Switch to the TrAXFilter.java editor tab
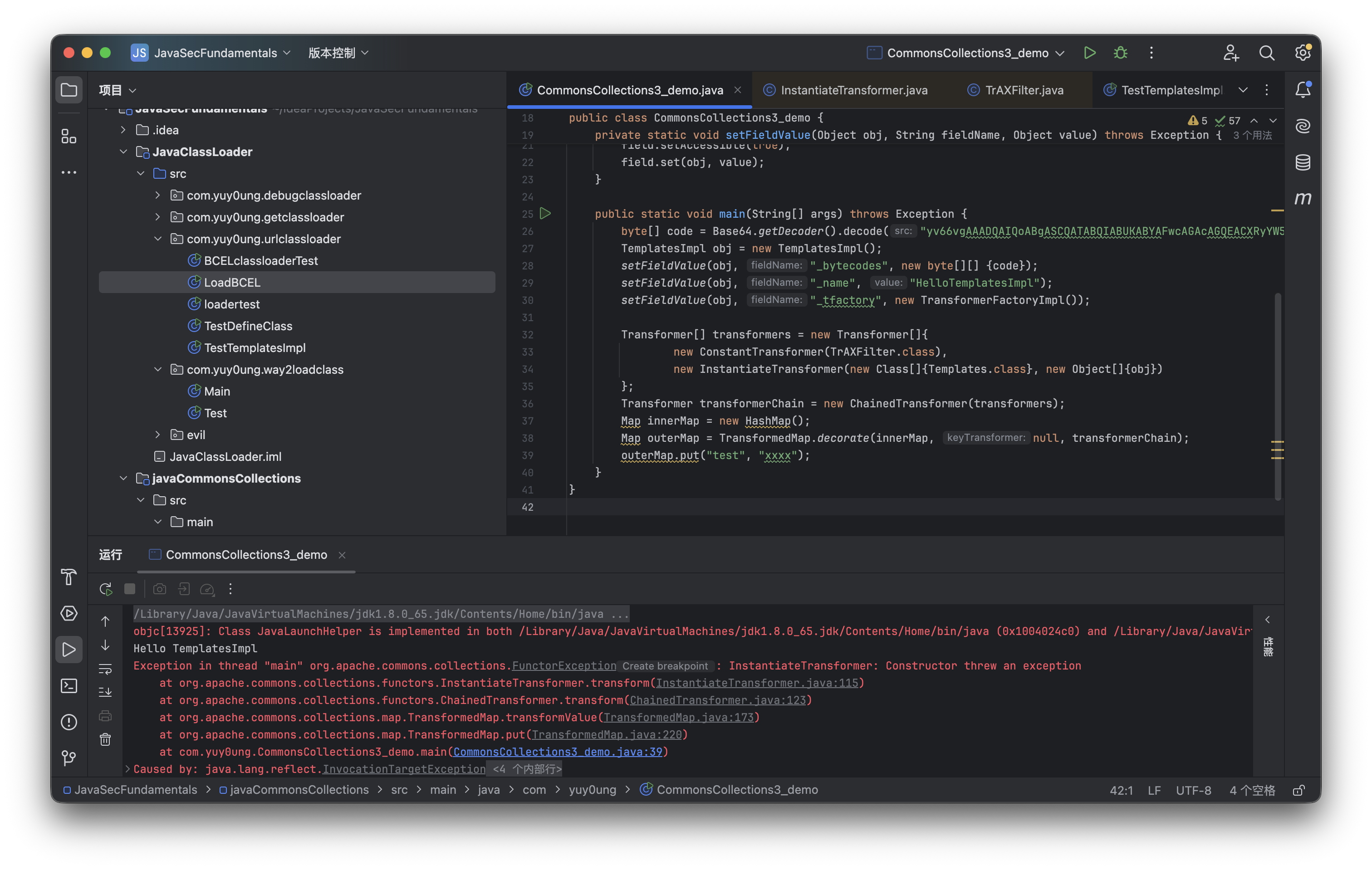Image resolution: width=1372 pixels, height=870 pixels. click(x=1023, y=90)
